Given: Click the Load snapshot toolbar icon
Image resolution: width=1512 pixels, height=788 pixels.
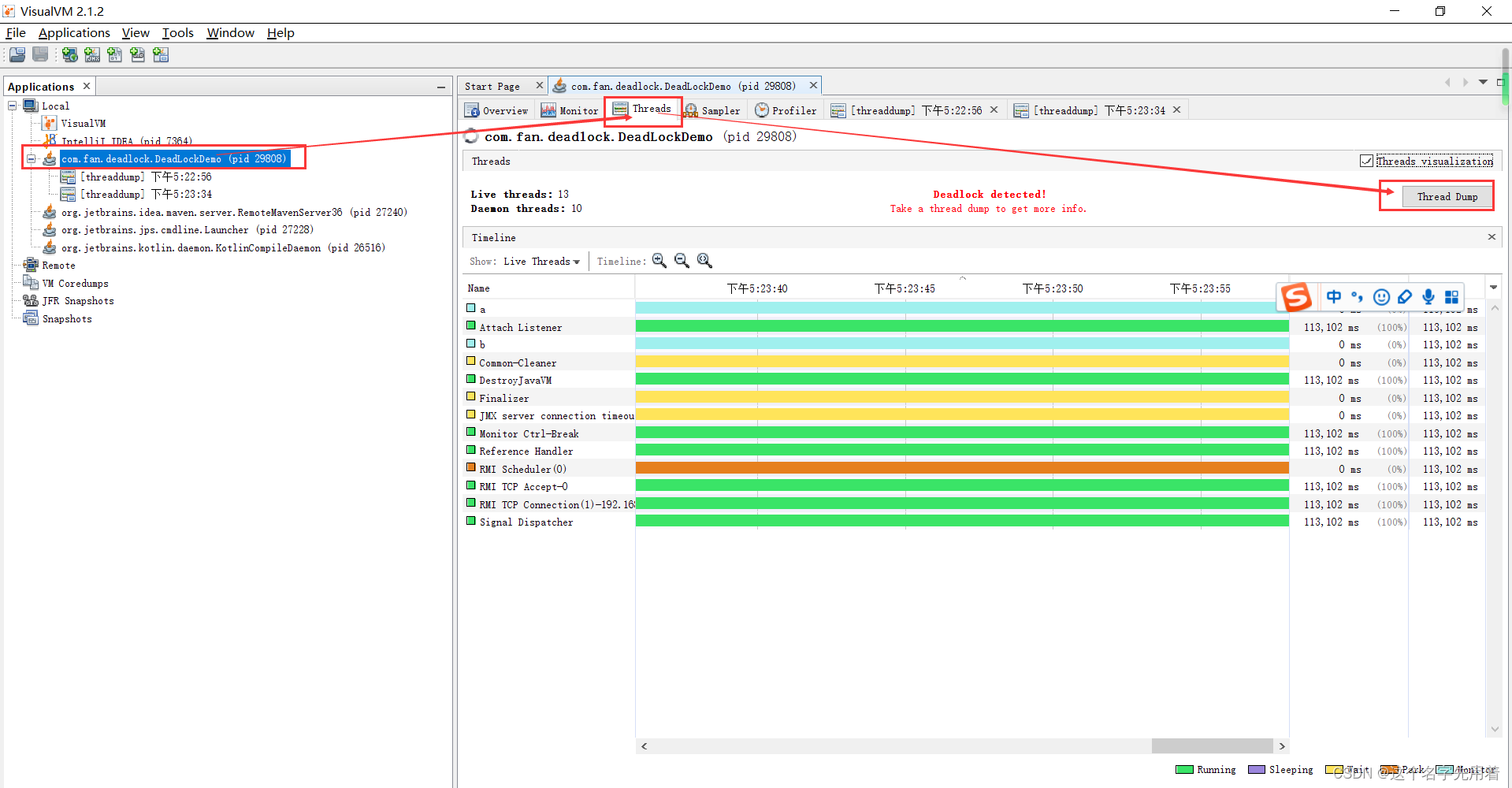Looking at the screenshot, I should click(x=17, y=54).
